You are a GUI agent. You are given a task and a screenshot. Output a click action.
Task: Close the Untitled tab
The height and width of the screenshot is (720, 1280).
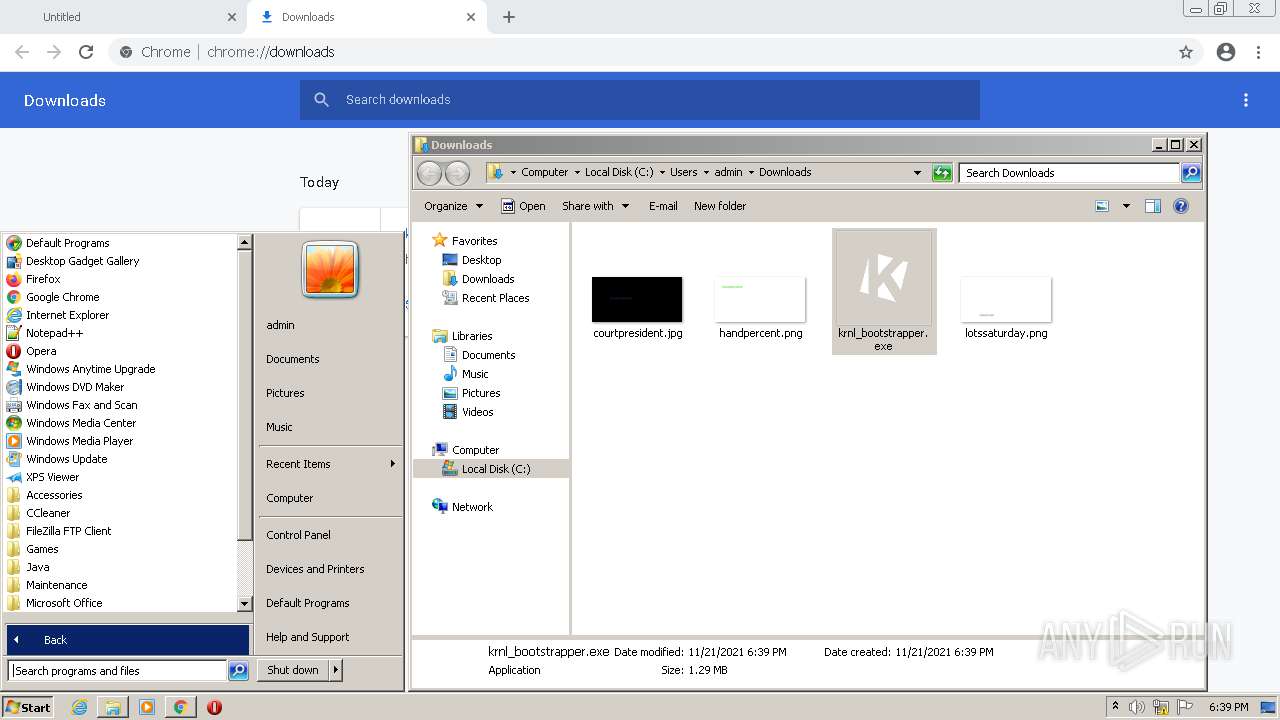pyautogui.click(x=232, y=17)
